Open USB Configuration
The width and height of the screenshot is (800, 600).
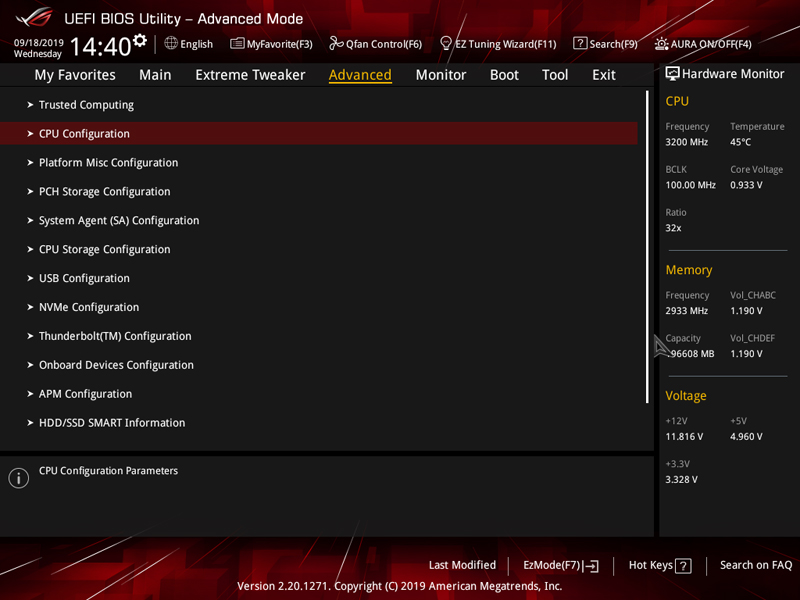tap(84, 278)
